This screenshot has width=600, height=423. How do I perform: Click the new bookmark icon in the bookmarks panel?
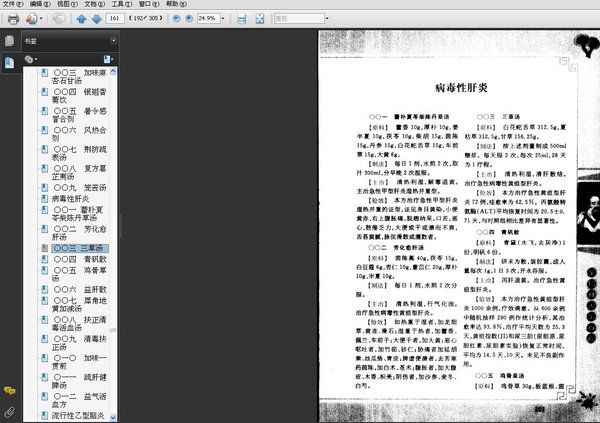click(108, 59)
